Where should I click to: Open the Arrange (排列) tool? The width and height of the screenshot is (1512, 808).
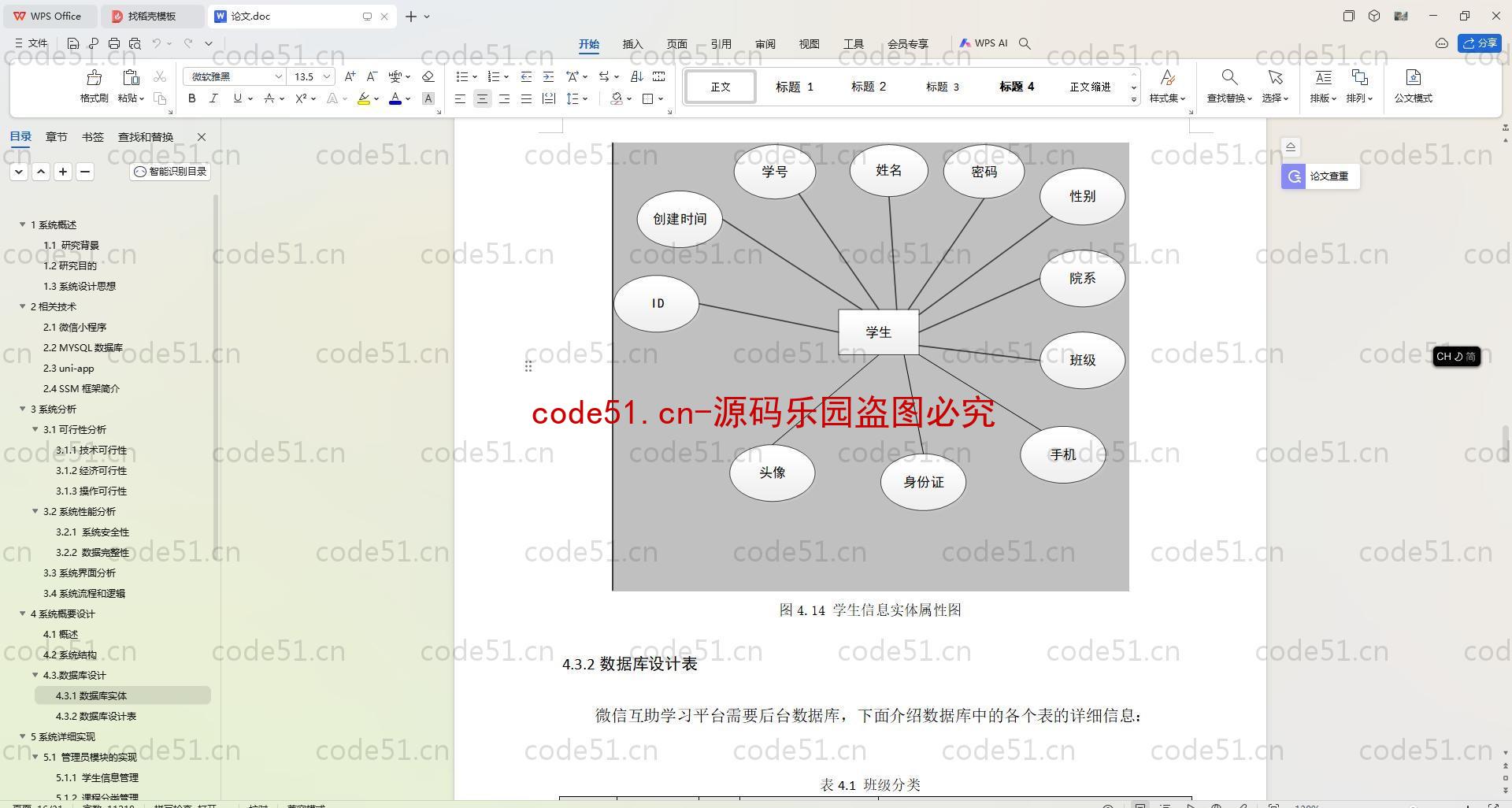pyautogui.click(x=1359, y=77)
